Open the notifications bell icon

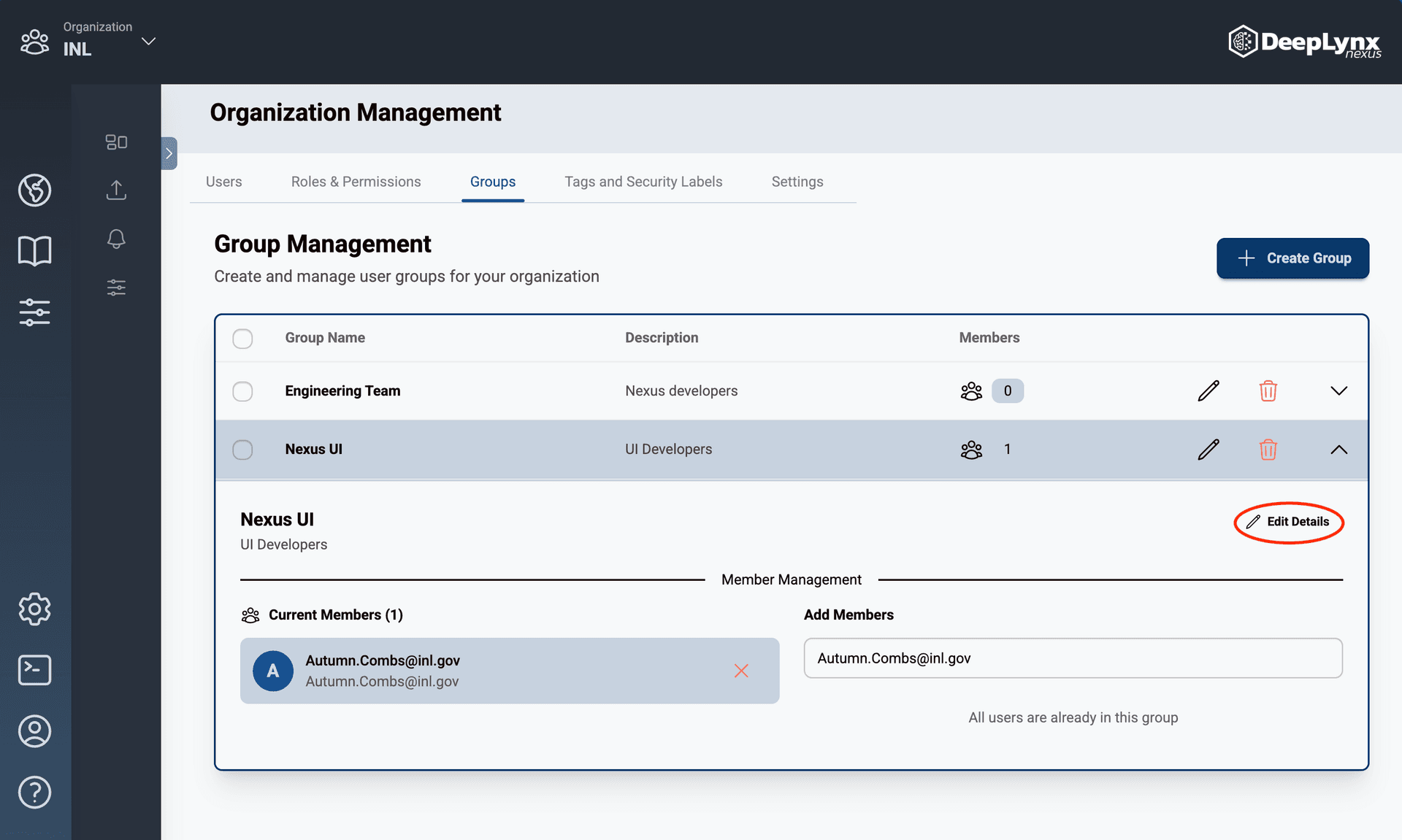[116, 239]
